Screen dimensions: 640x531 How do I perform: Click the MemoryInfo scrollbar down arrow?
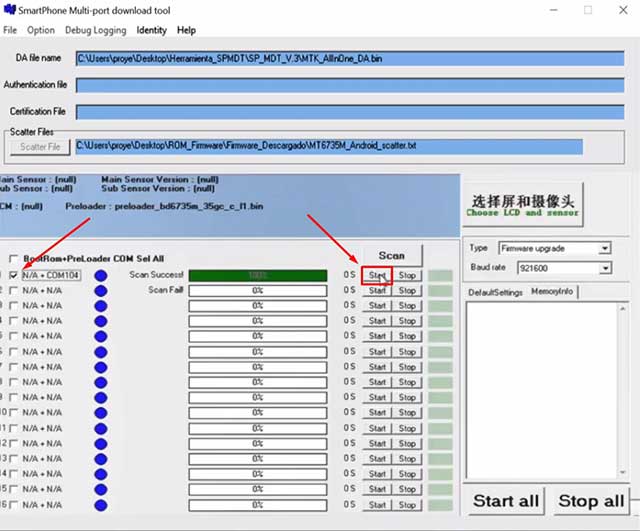click(x=622, y=473)
